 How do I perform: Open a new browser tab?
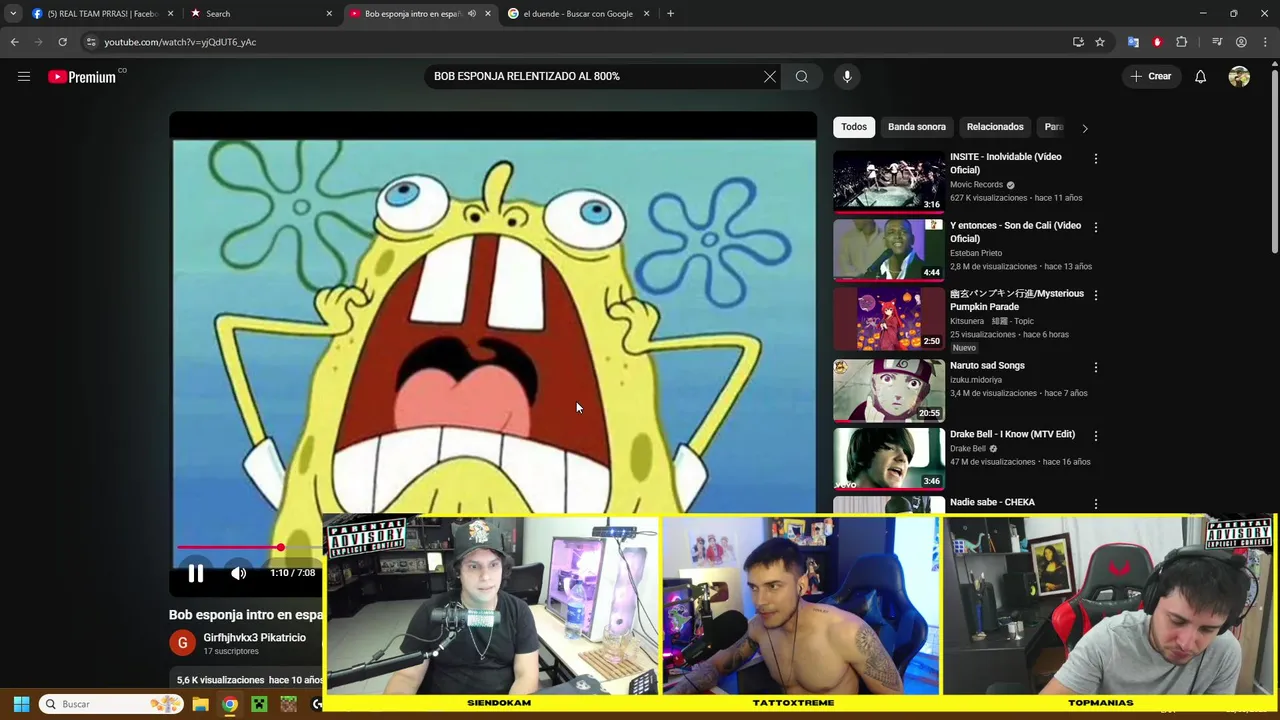tap(670, 14)
